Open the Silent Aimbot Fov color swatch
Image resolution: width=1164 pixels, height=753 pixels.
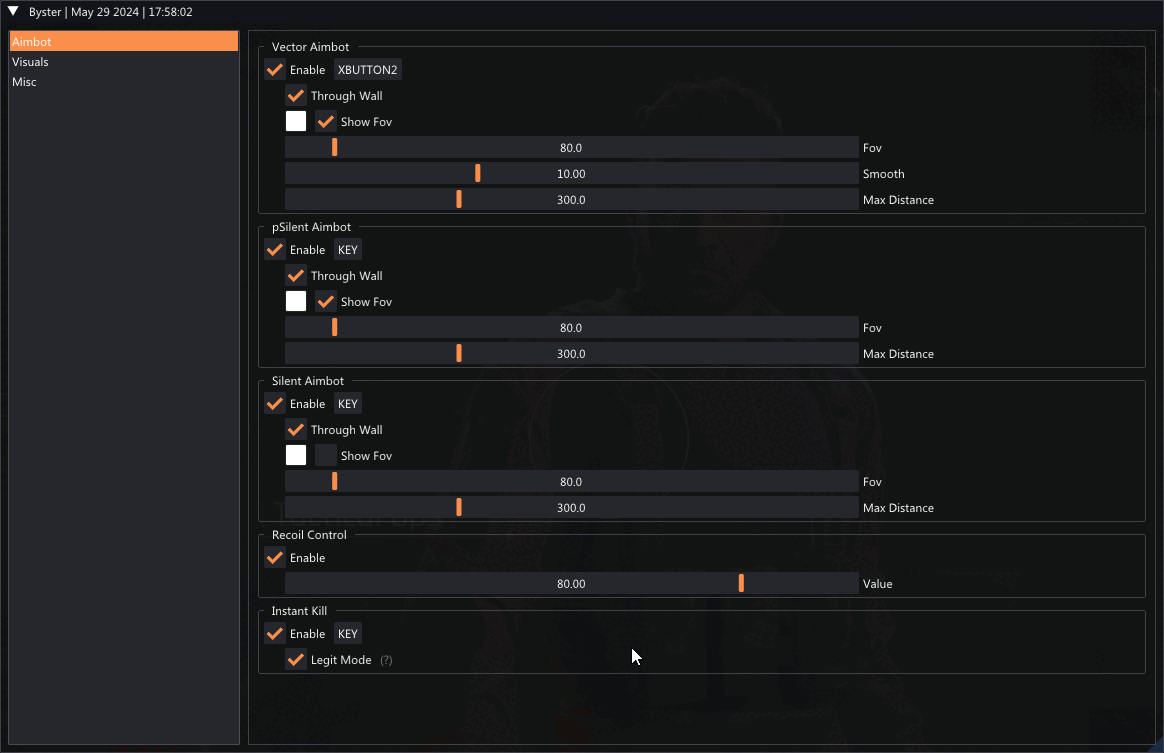click(295, 455)
